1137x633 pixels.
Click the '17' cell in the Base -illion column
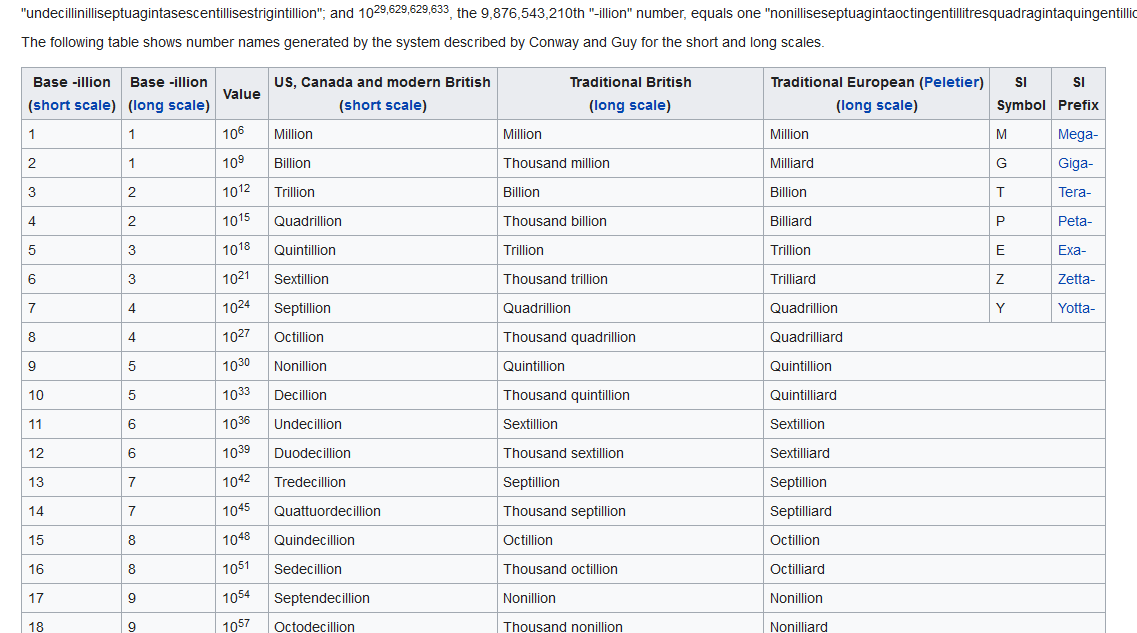point(72,598)
